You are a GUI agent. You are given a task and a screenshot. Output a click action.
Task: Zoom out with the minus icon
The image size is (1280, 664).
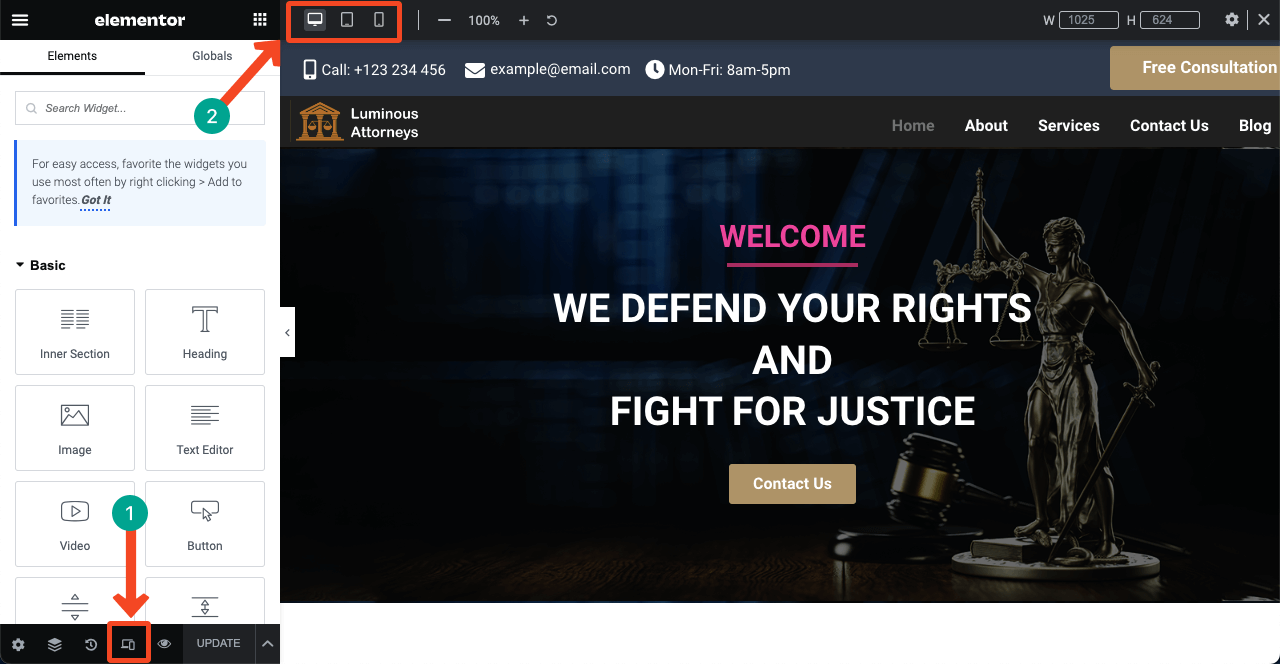[445, 20]
